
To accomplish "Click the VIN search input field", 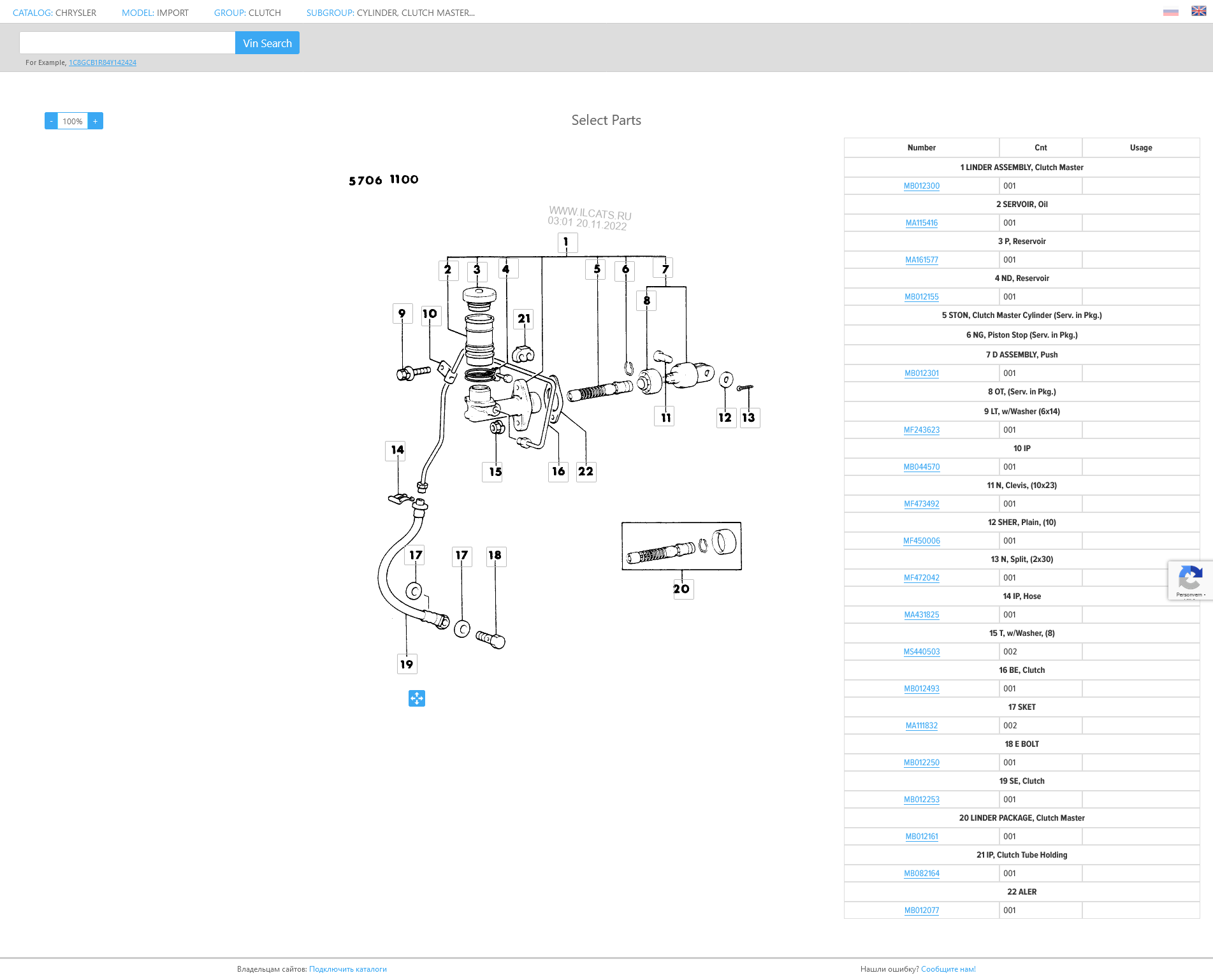I will [127, 43].
